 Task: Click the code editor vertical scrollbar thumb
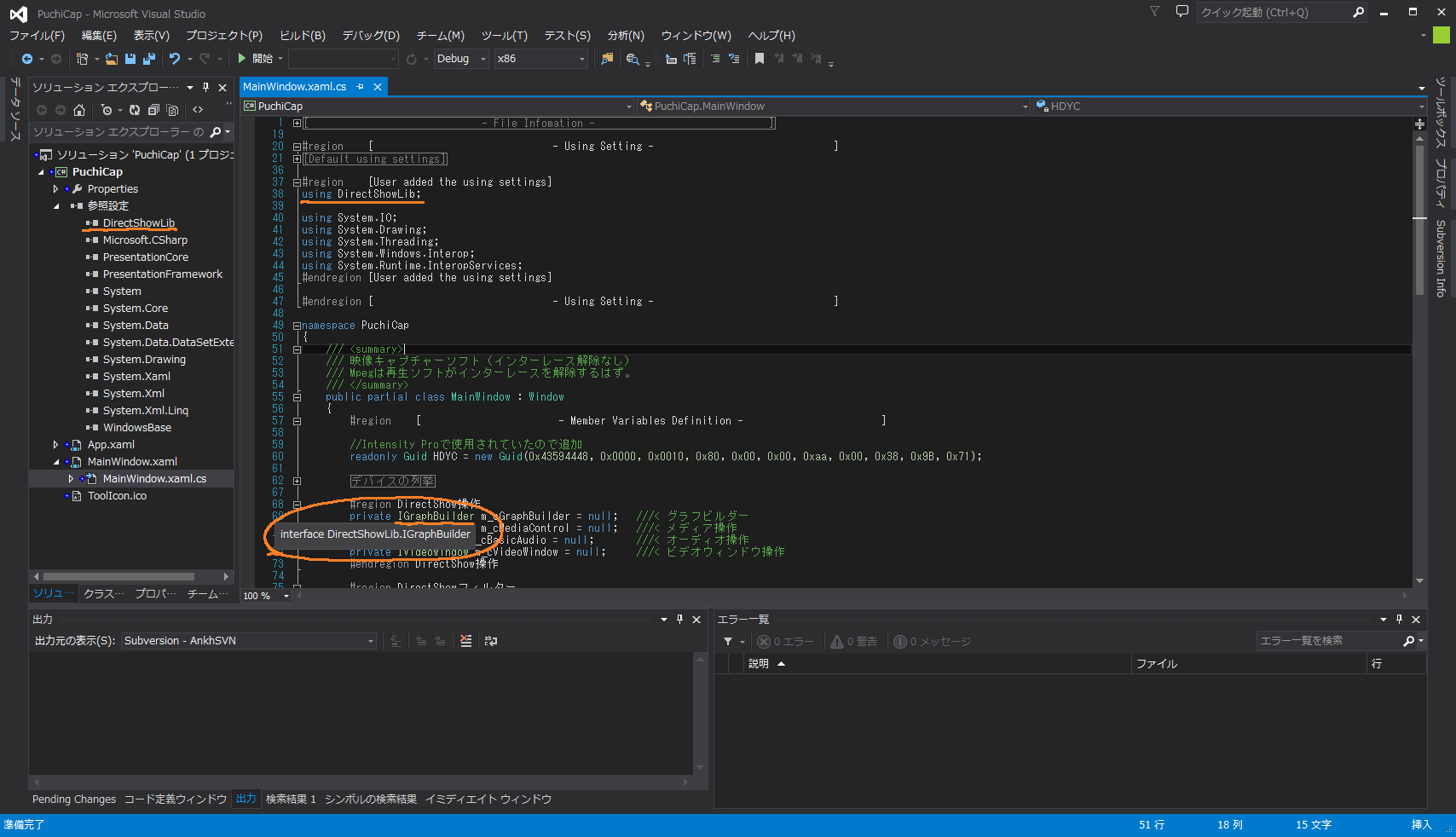[1419, 219]
